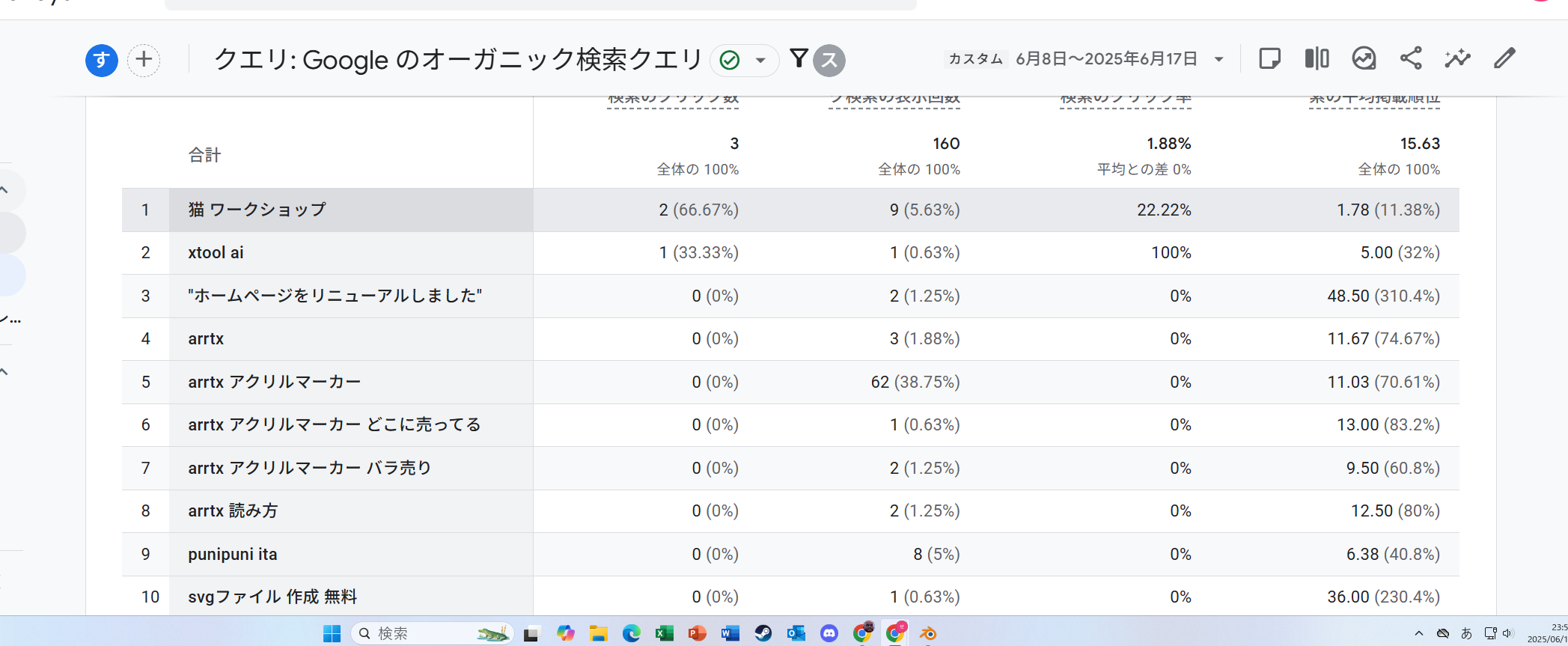
Task: Click the 合計 totals row label
Action: 204,155
